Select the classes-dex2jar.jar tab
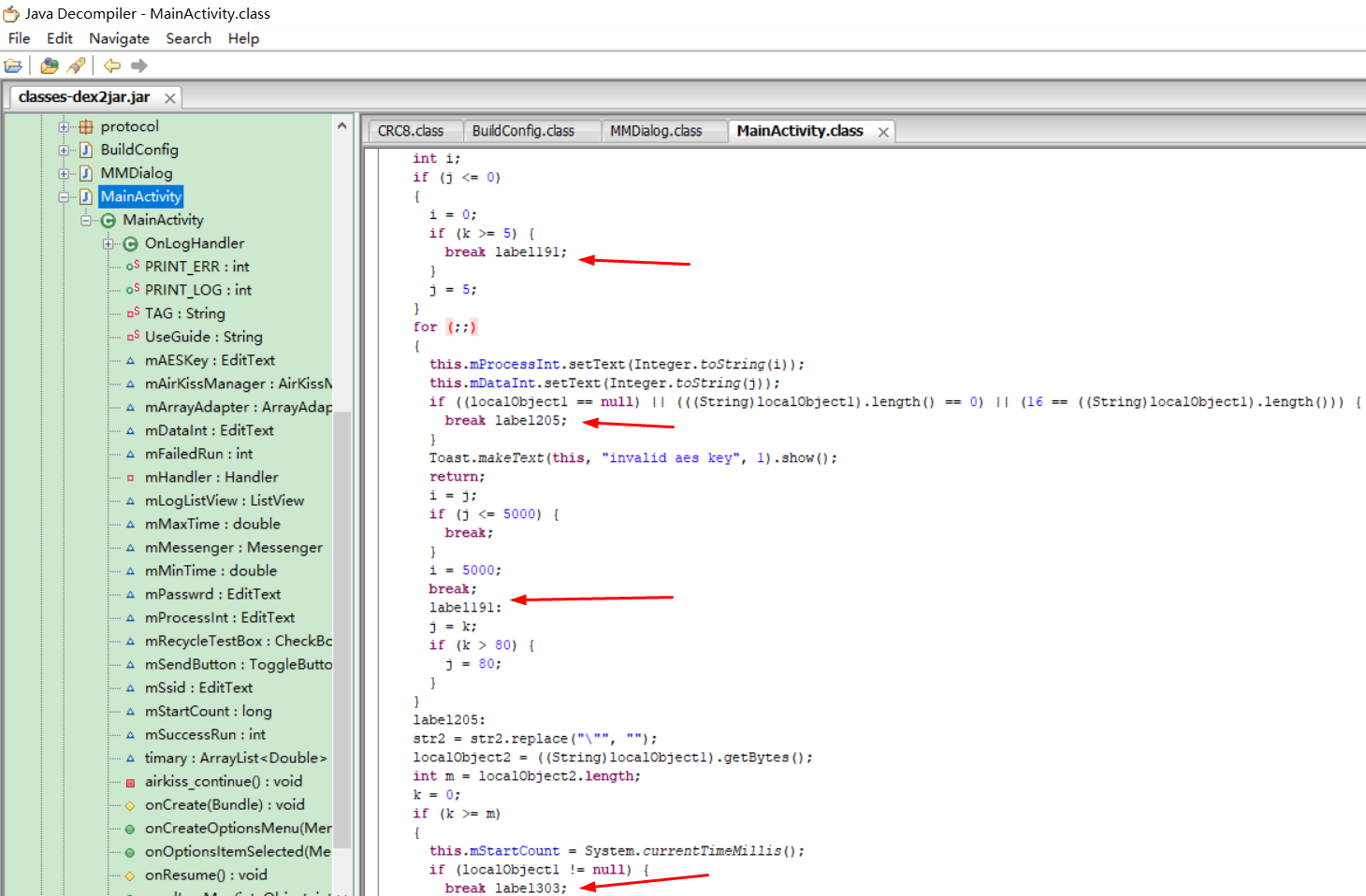 (84, 97)
